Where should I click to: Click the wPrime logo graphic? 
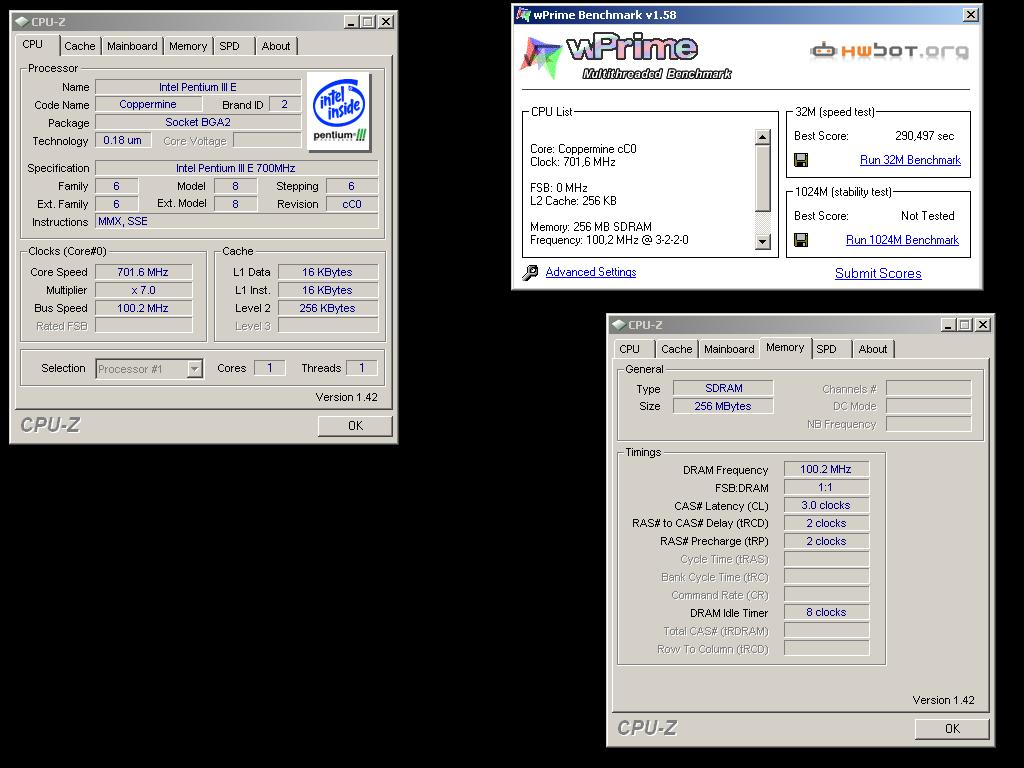point(627,57)
